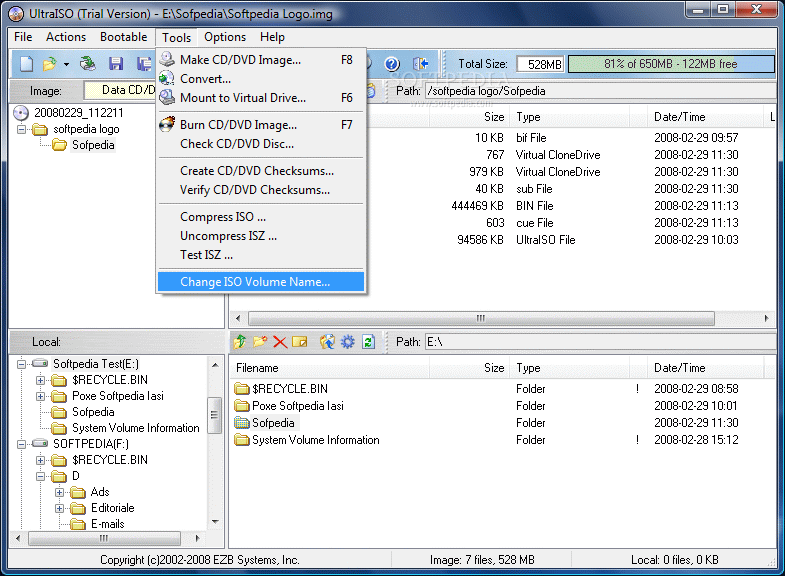Click the Burn CD/DVD Image icon
The image size is (785, 576).
(167, 124)
